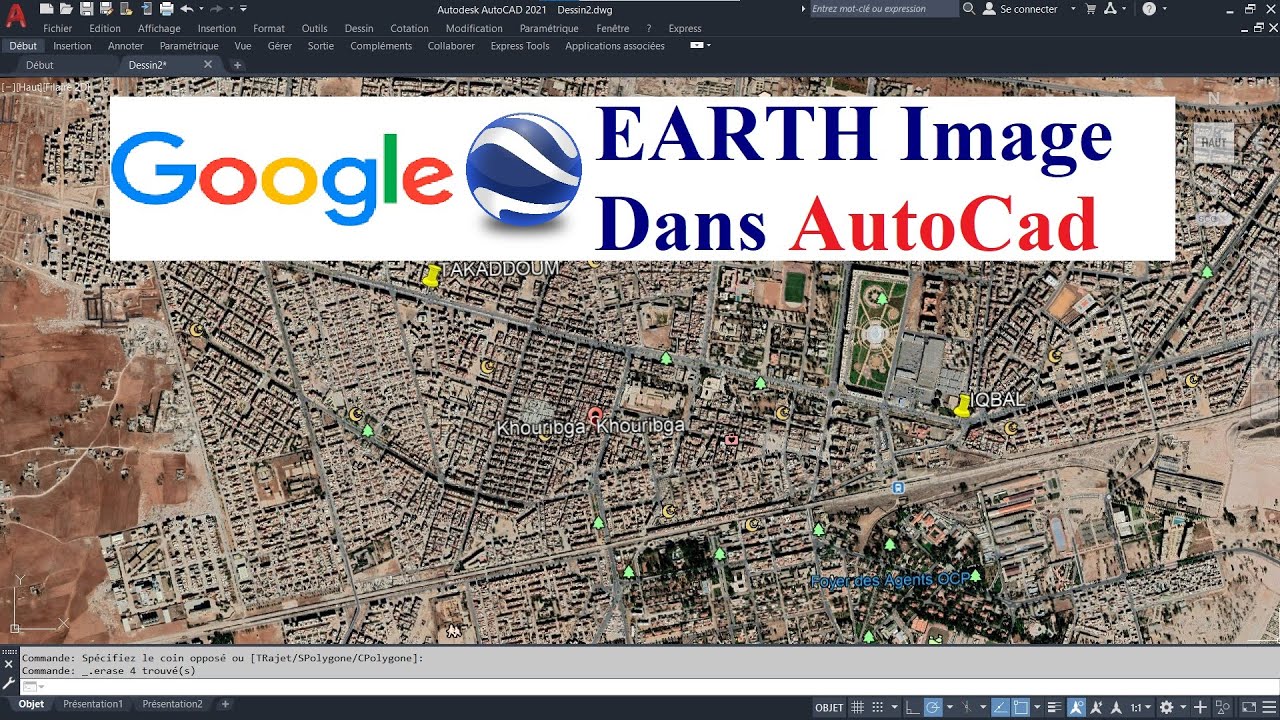1280x720 pixels.
Task: Click the yellow pushpin near TAKADDOUM
Action: tap(431, 275)
